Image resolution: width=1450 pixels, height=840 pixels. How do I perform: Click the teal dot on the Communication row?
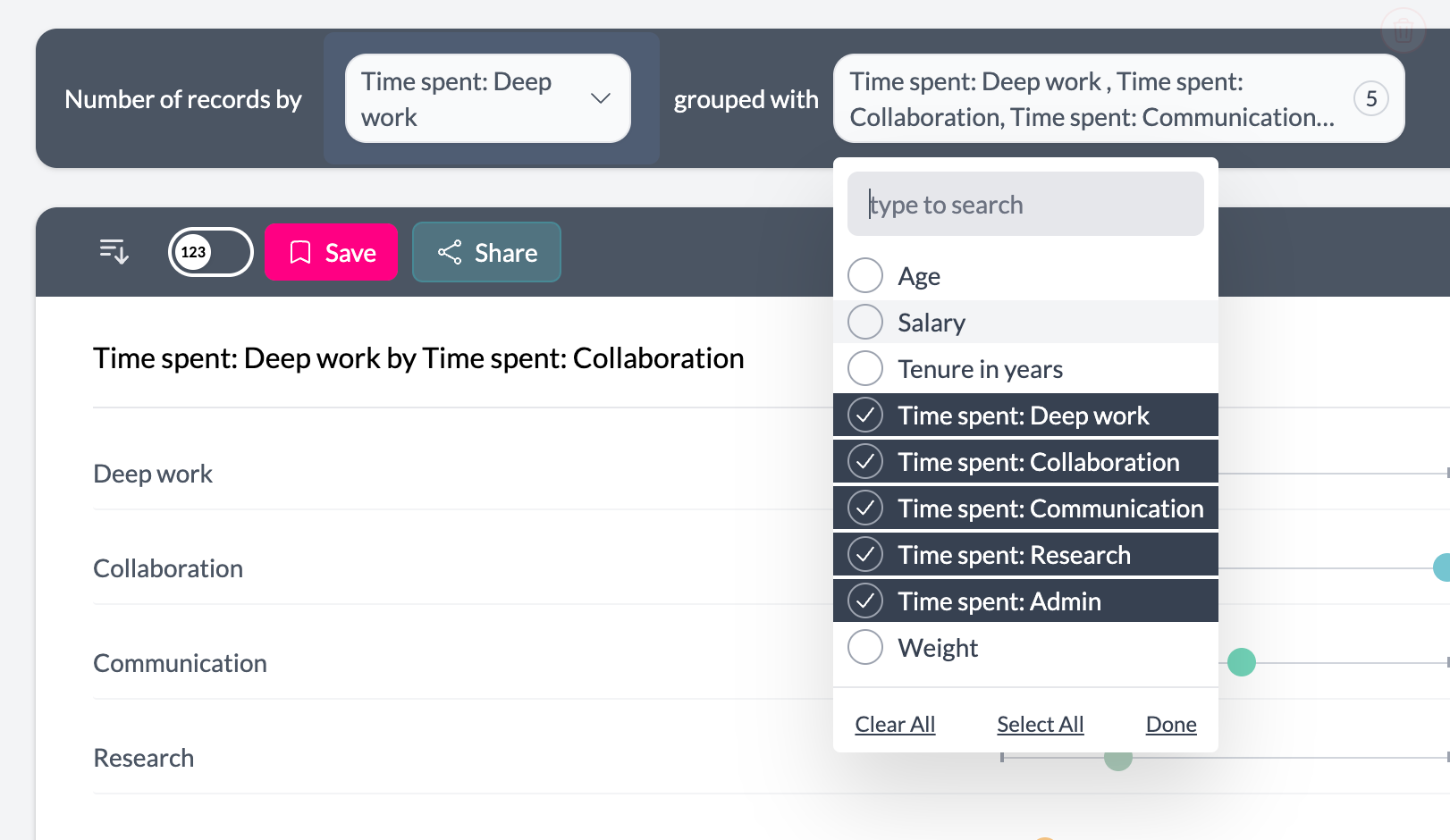coord(1242,662)
